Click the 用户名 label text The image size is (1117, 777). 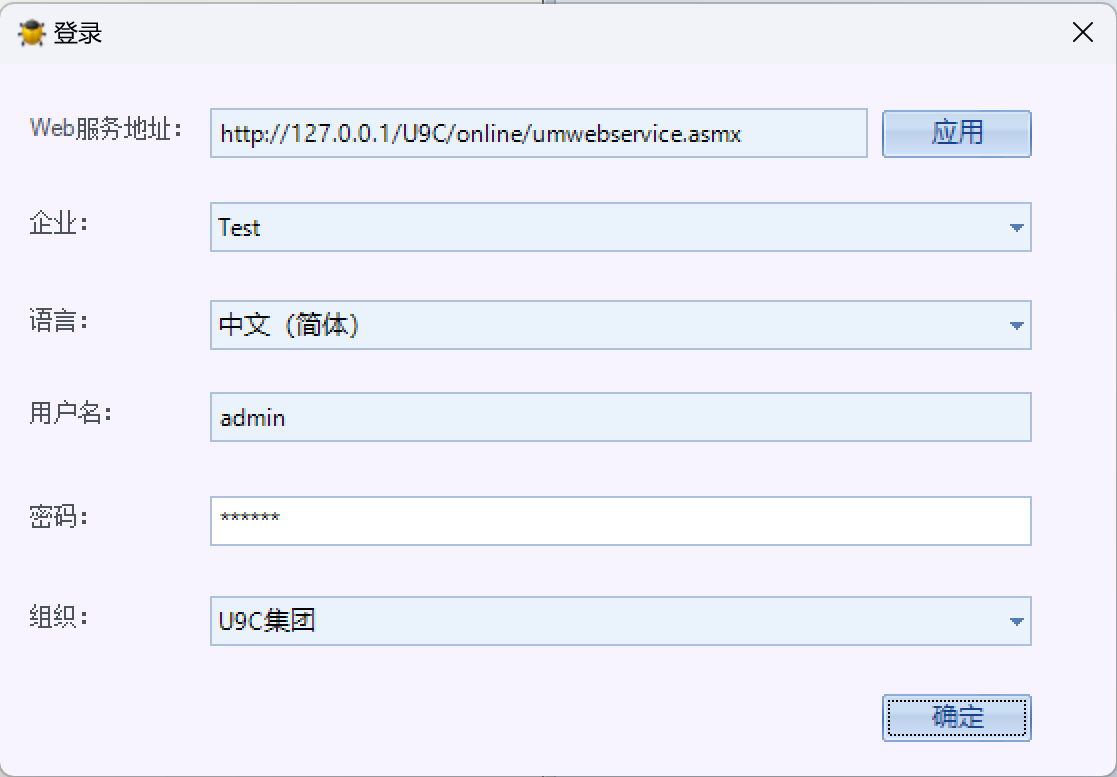pos(70,412)
